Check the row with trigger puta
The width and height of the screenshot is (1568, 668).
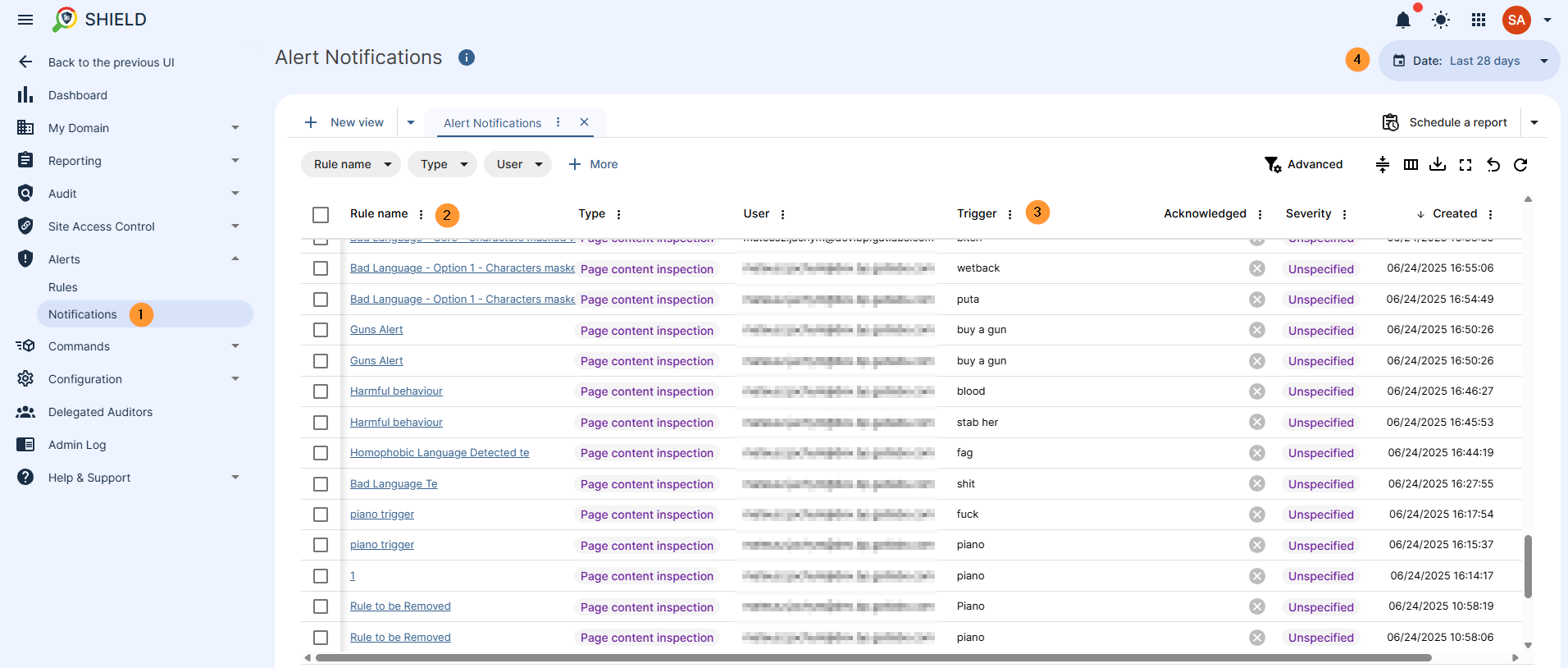click(x=321, y=300)
